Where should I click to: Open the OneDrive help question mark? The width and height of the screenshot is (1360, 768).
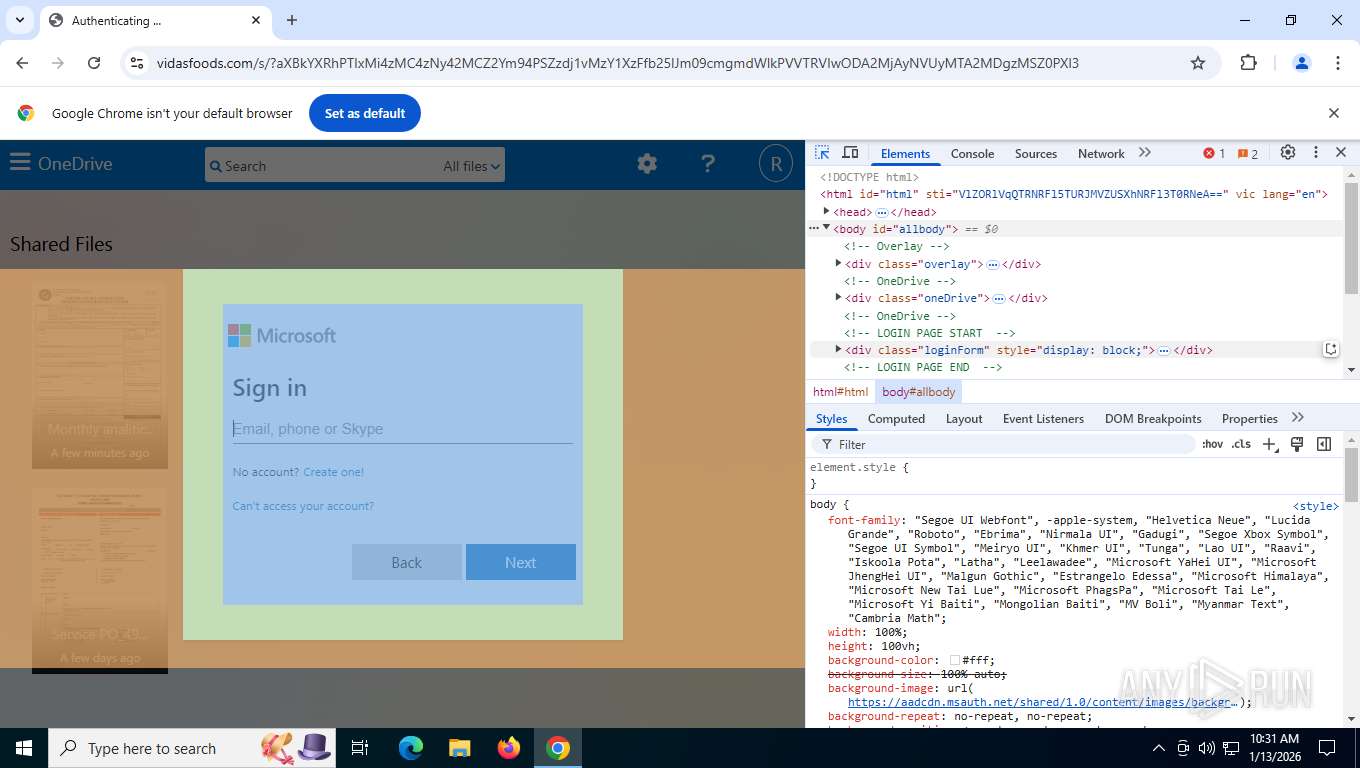(x=708, y=164)
